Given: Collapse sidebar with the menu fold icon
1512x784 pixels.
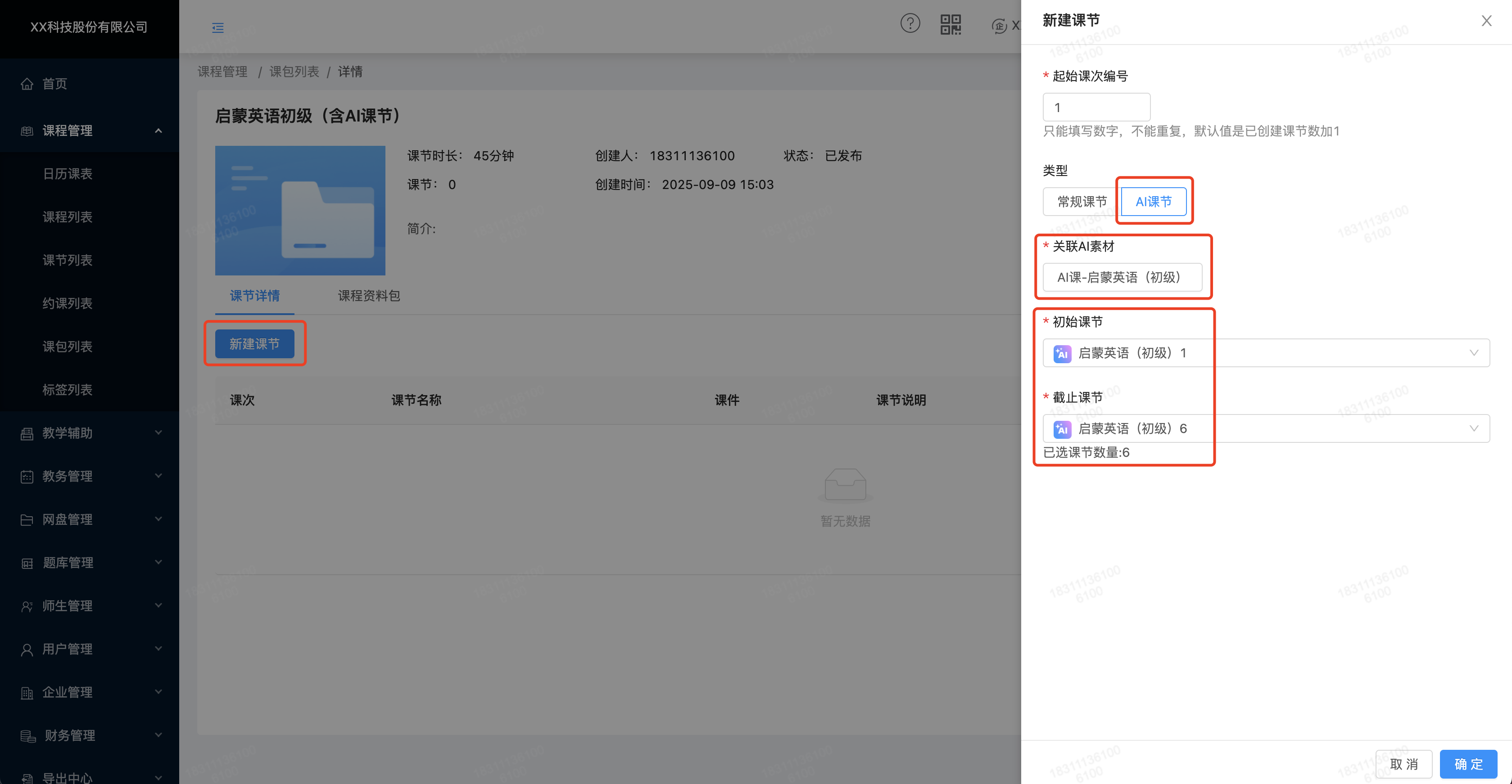Looking at the screenshot, I should pyautogui.click(x=218, y=27).
